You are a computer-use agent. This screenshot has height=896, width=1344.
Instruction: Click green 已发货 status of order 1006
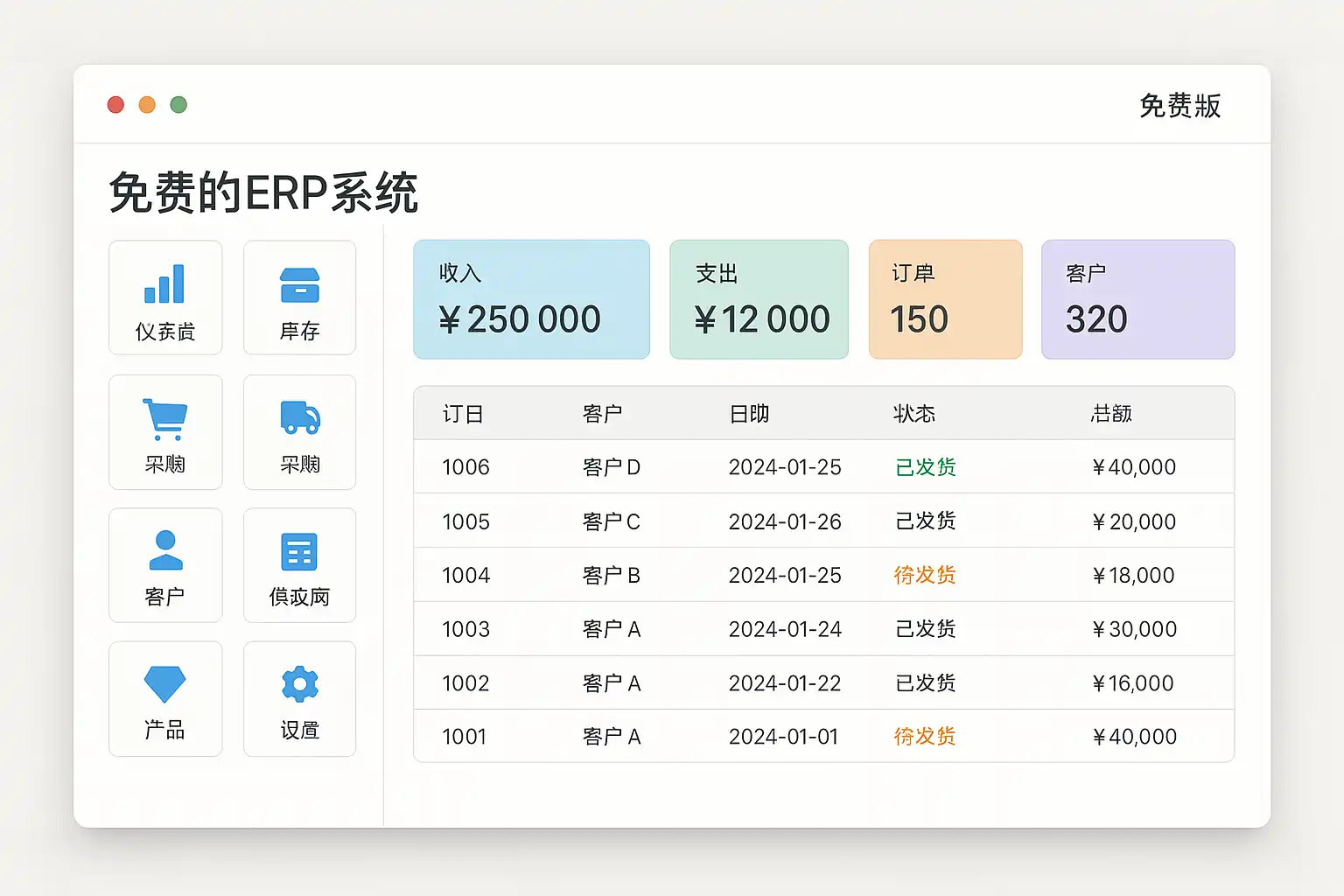[925, 467]
